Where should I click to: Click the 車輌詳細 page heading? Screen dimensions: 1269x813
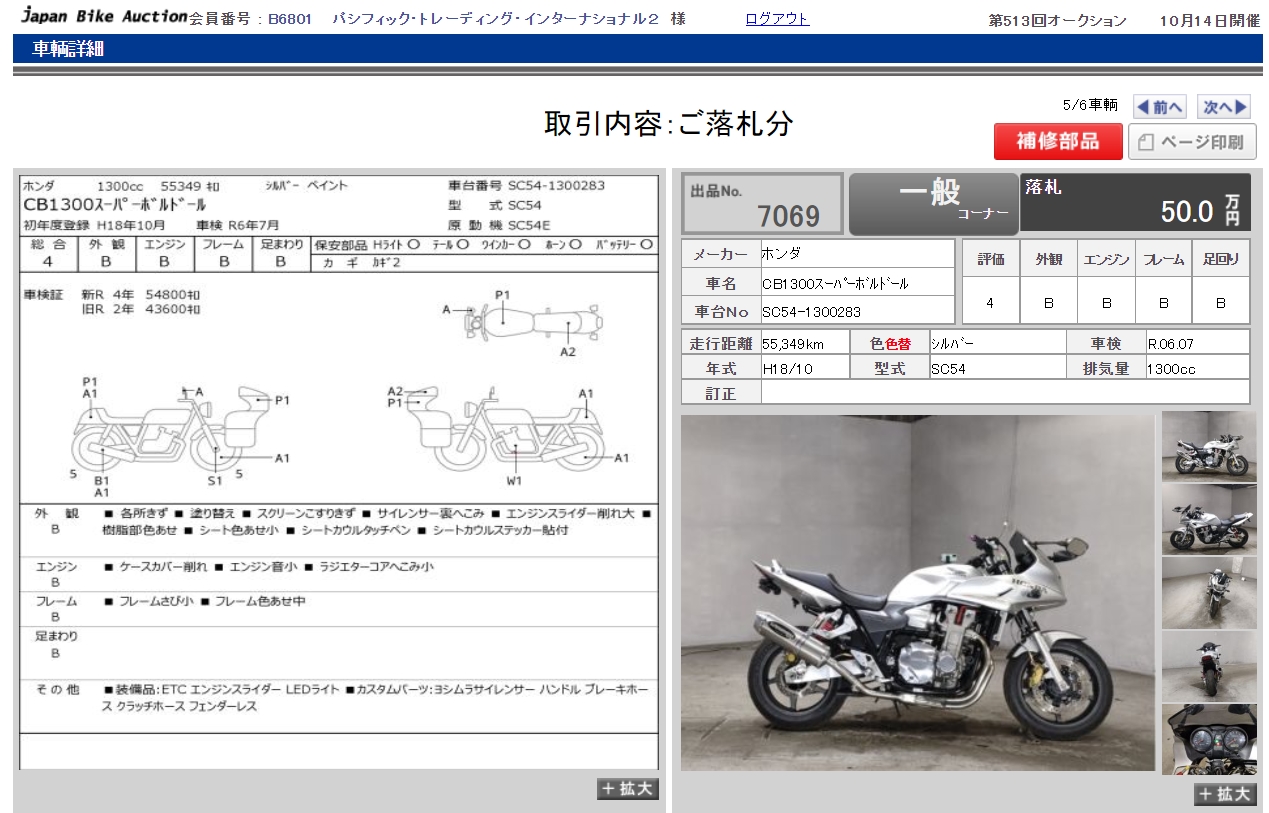(68, 48)
